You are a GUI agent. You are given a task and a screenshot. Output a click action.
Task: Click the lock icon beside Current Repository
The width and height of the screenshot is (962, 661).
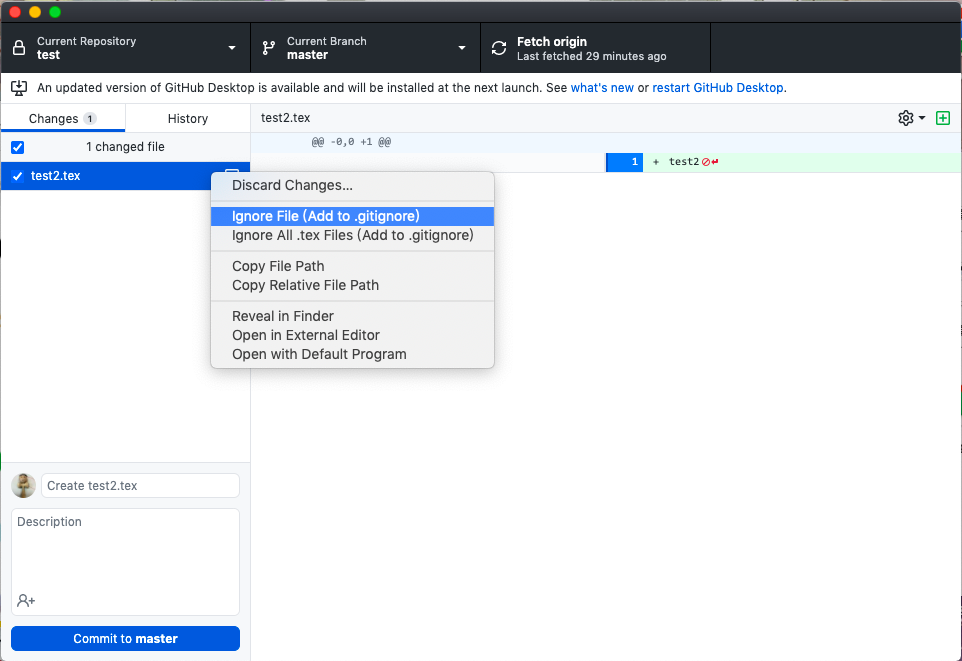click(x=19, y=48)
